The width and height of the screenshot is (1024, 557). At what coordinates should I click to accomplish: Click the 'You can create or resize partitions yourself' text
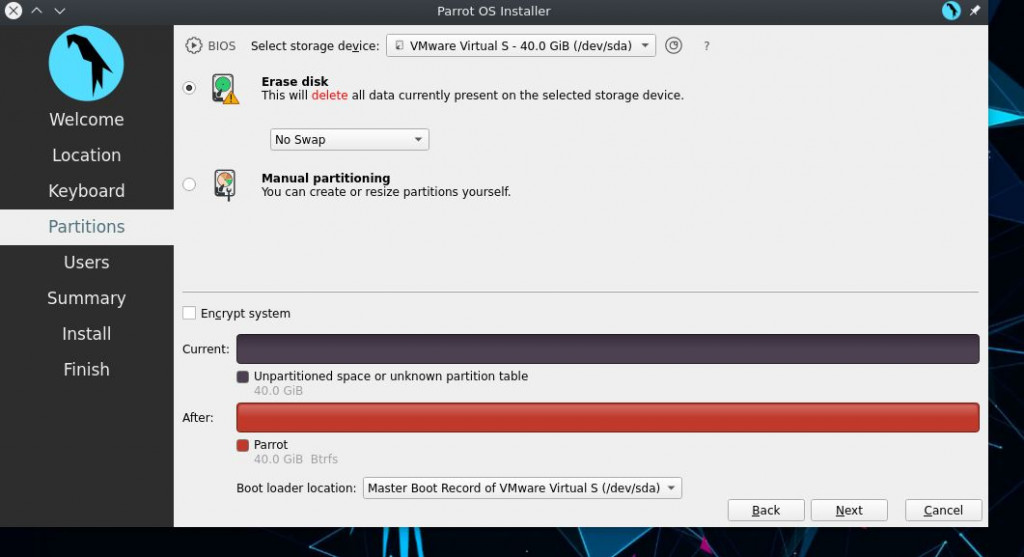pyautogui.click(x=385, y=192)
